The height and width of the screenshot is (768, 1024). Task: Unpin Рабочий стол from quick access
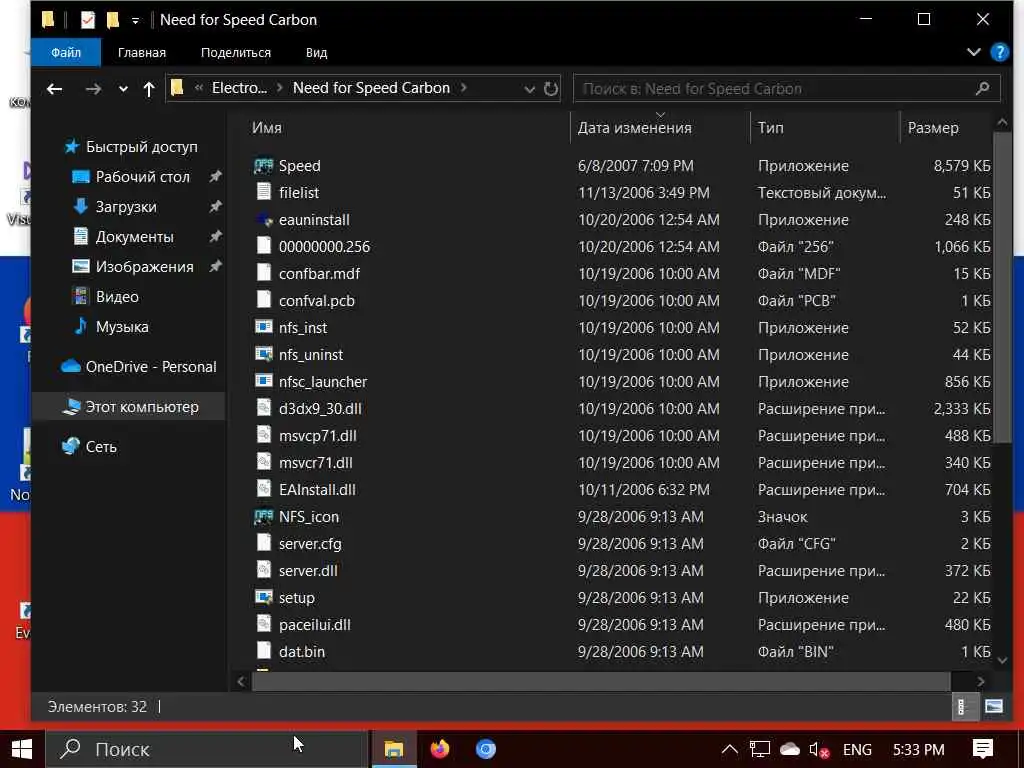pos(215,176)
